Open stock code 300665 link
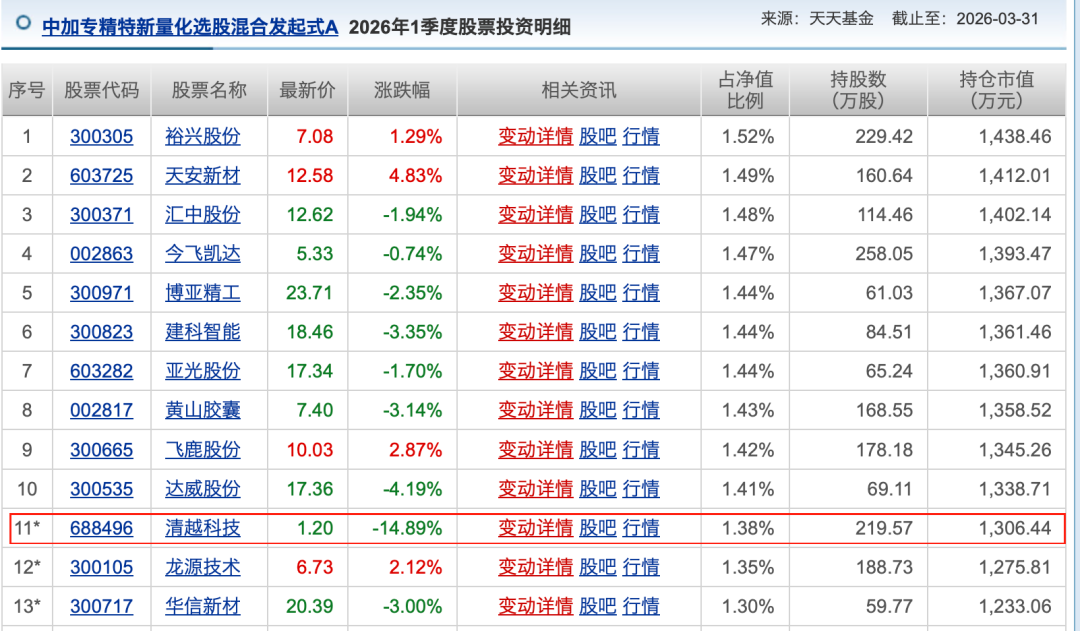Image resolution: width=1080 pixels, height=631 pixels. [101, 450]
